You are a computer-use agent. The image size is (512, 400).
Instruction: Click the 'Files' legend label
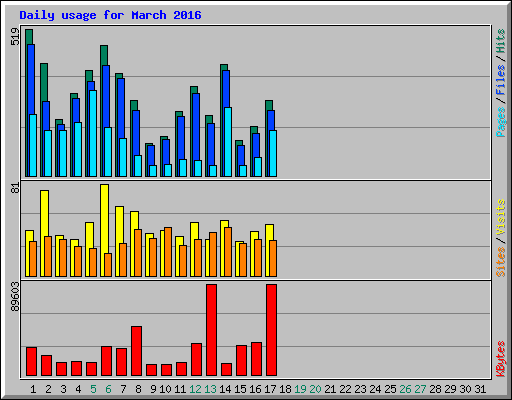(x=500, y=80)
